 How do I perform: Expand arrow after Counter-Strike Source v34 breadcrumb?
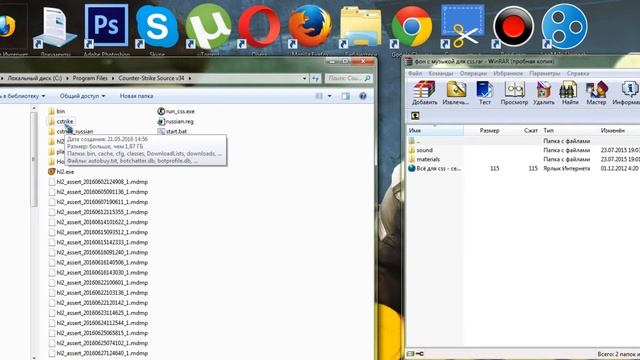(189, 78)
